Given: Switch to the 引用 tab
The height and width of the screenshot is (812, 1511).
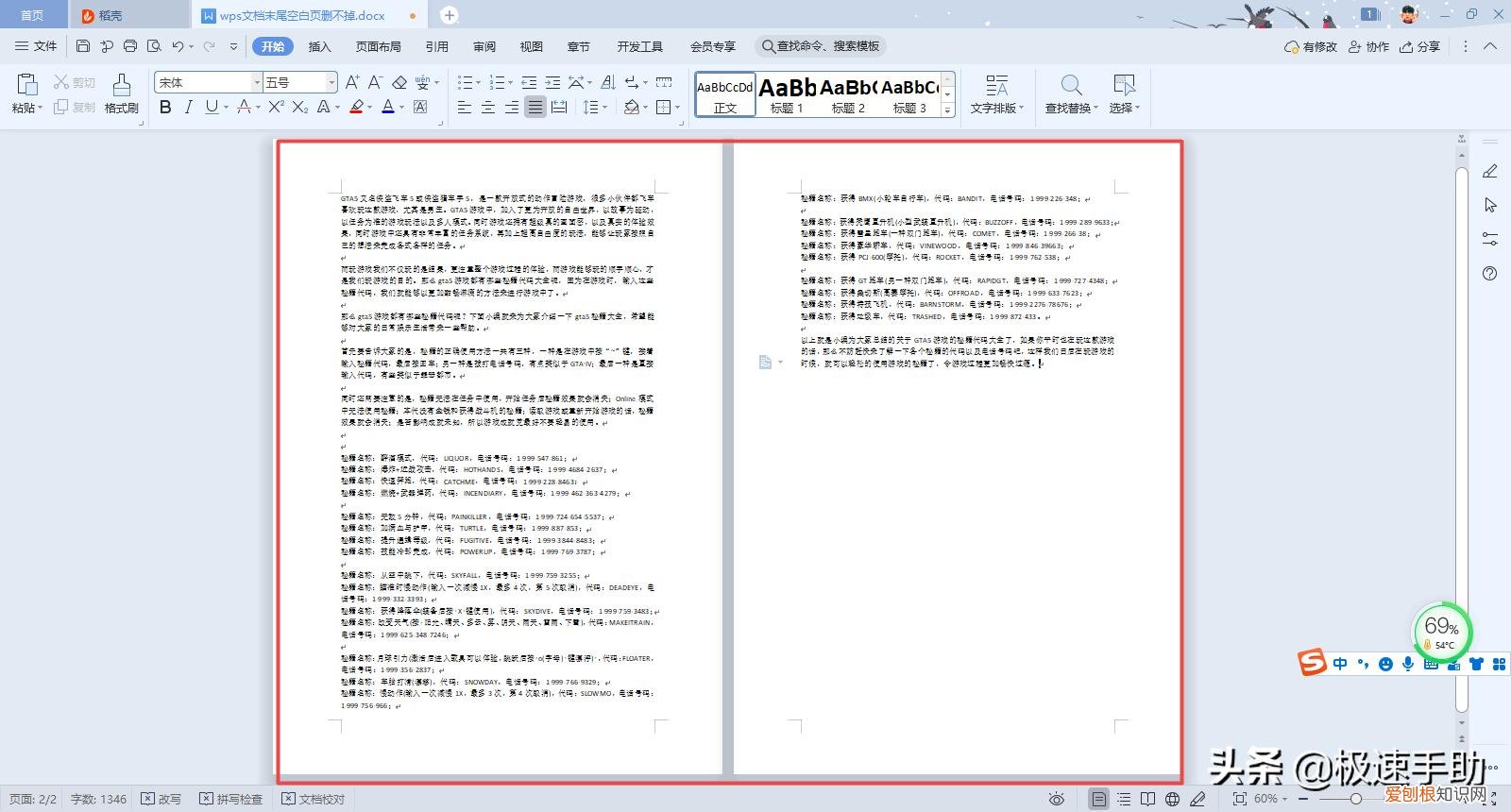Looking at the screenshot, I should click(436, 46).
